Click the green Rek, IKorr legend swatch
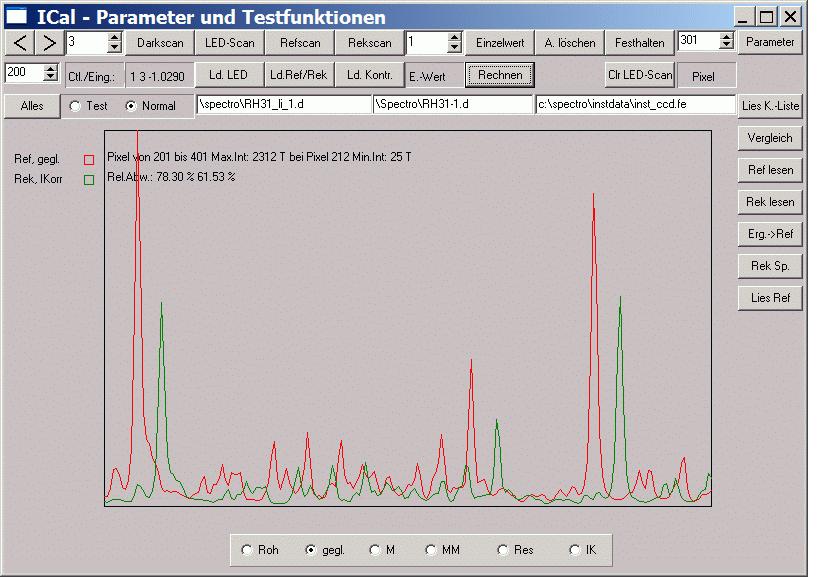The width and height of the screenshot is (840, 577). click(x=90, y=180)
